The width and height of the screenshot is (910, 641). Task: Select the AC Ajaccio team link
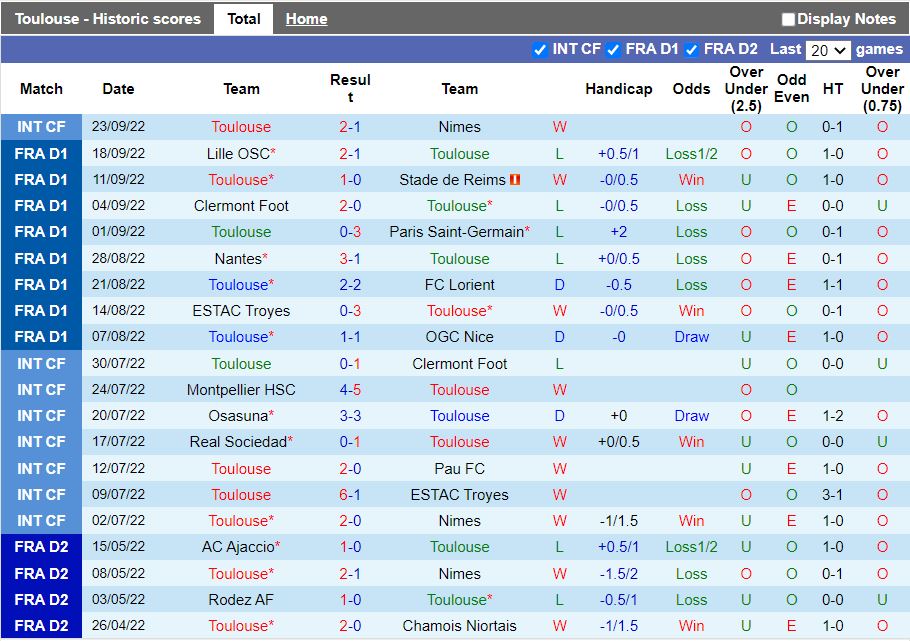point(238,547)
